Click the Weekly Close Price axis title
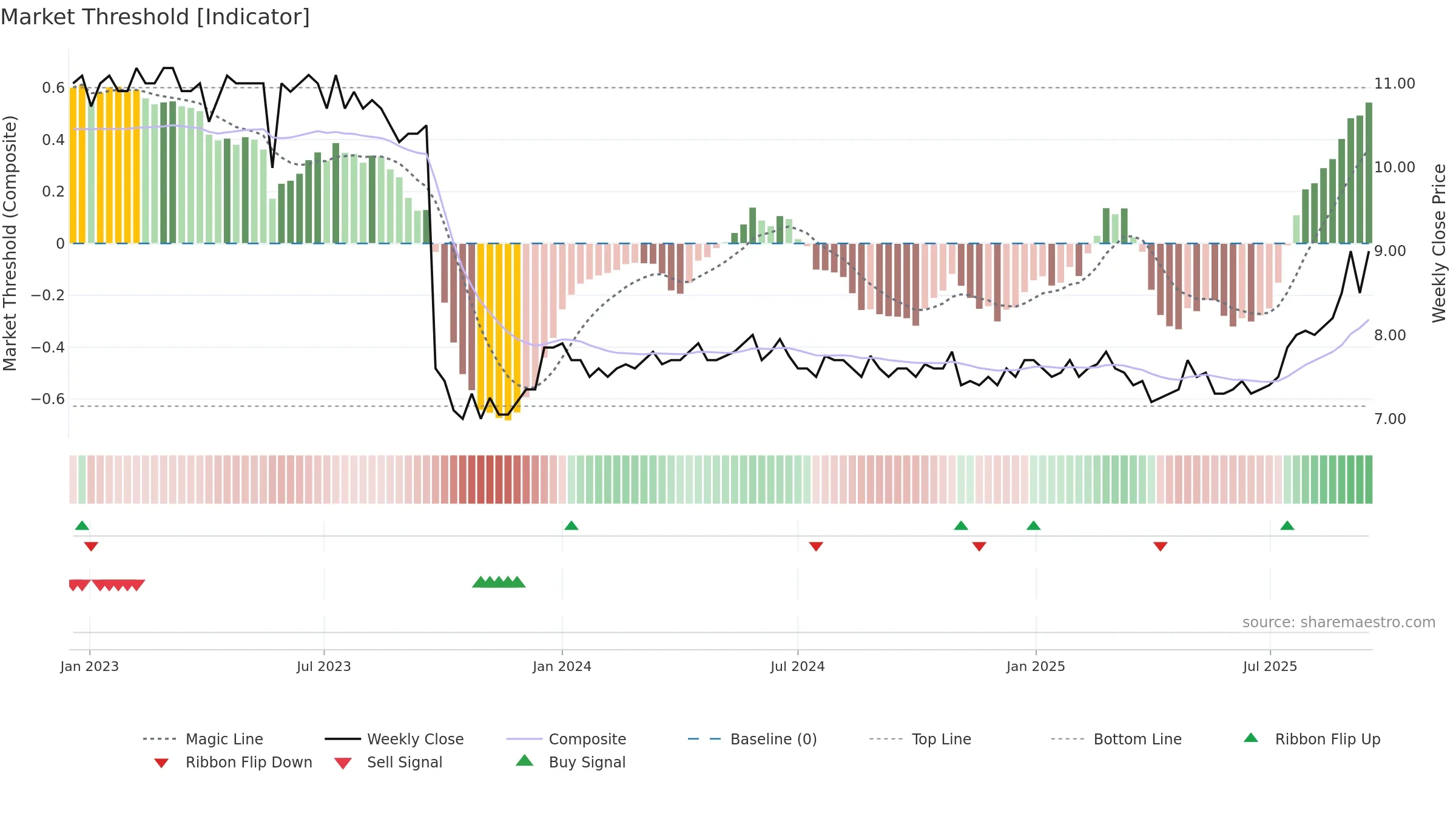 (1439, 243)
